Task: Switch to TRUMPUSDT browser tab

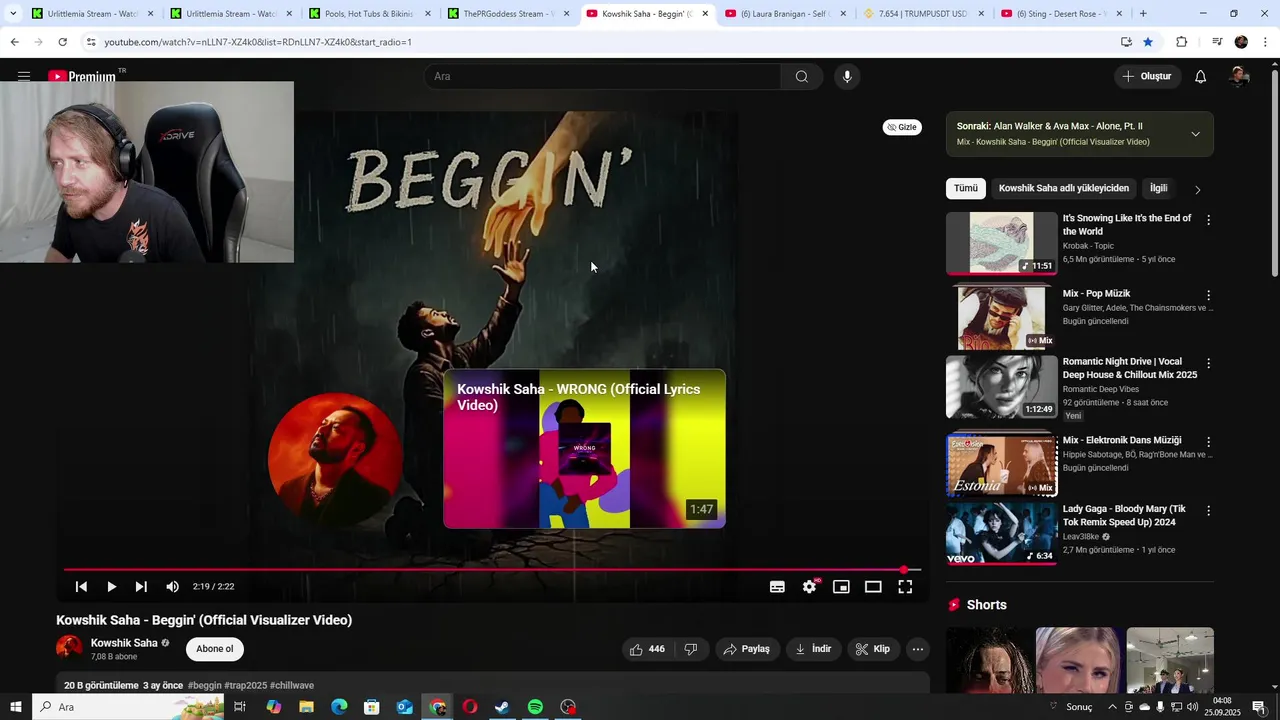Action: tap(924, 14)
